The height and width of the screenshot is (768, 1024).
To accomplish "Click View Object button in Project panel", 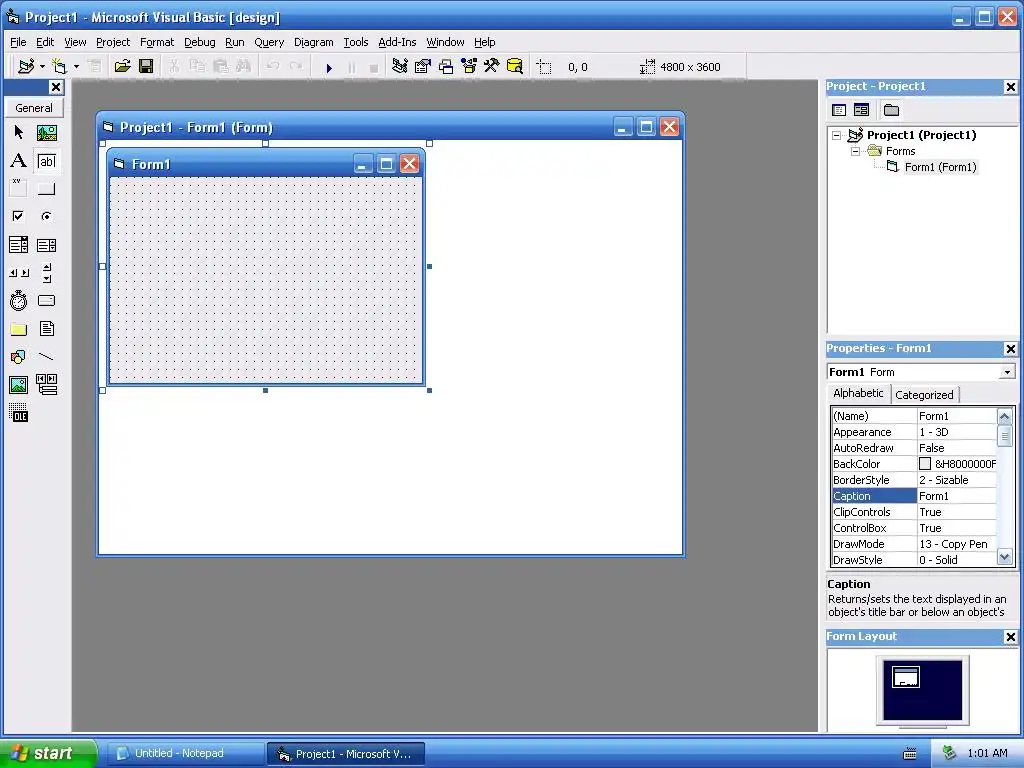I will (x=861, y=110).
